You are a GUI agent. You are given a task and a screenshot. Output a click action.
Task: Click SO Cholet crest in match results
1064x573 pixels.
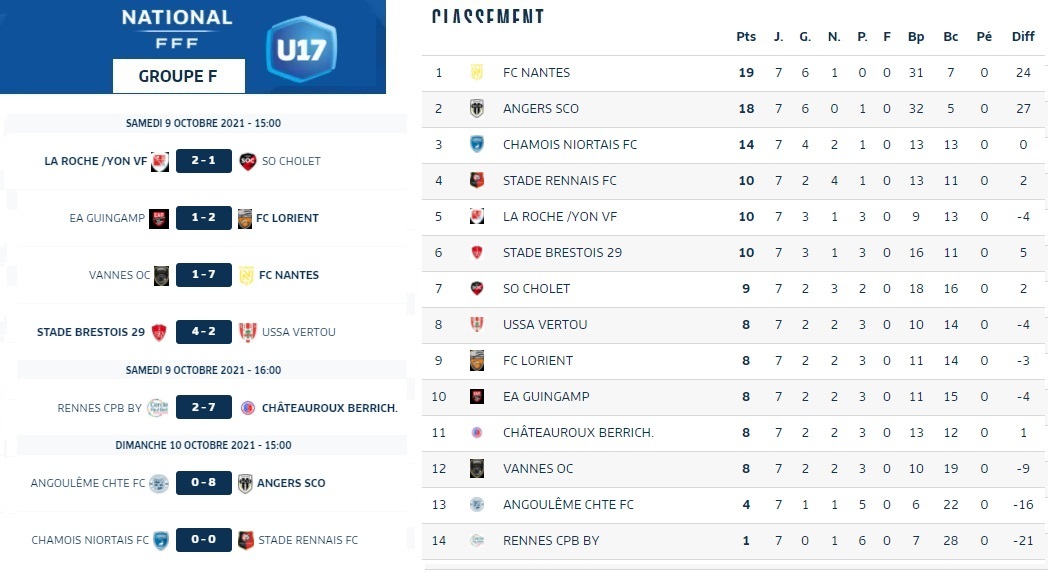[x=248, y=161]
